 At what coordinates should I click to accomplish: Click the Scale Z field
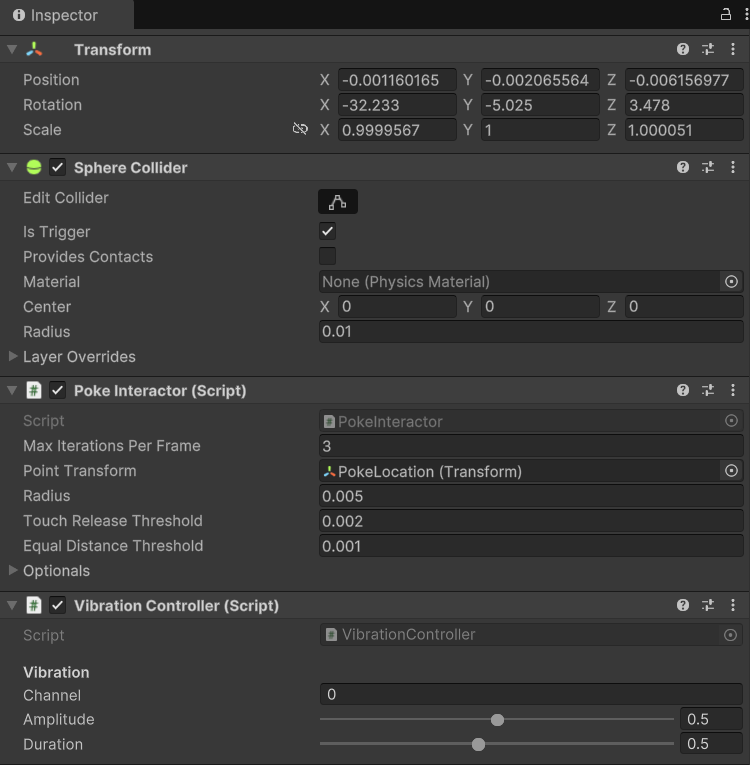click(684, 130)
